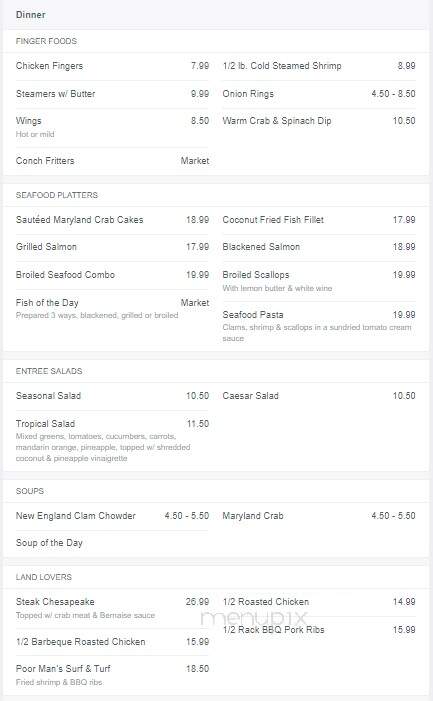
Task: Select the Dinner menu heading
Action: (30, 15)
